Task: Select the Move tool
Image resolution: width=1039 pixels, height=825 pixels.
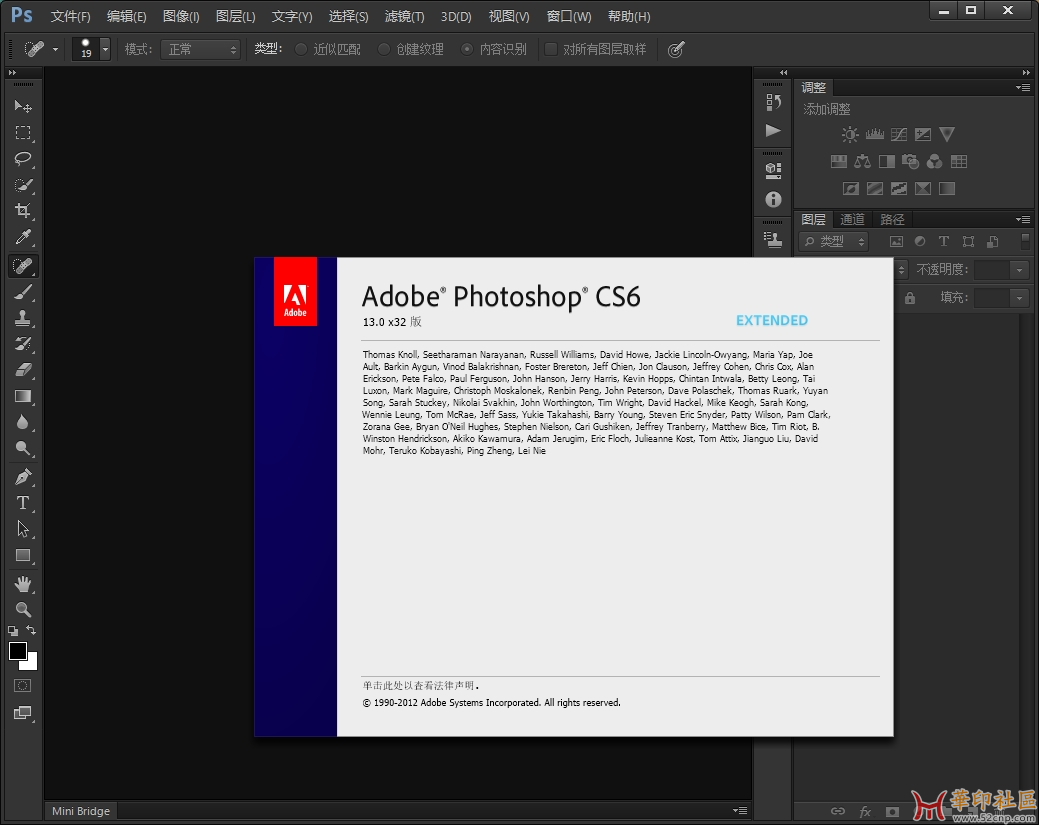Action: (x=23, y=107)
